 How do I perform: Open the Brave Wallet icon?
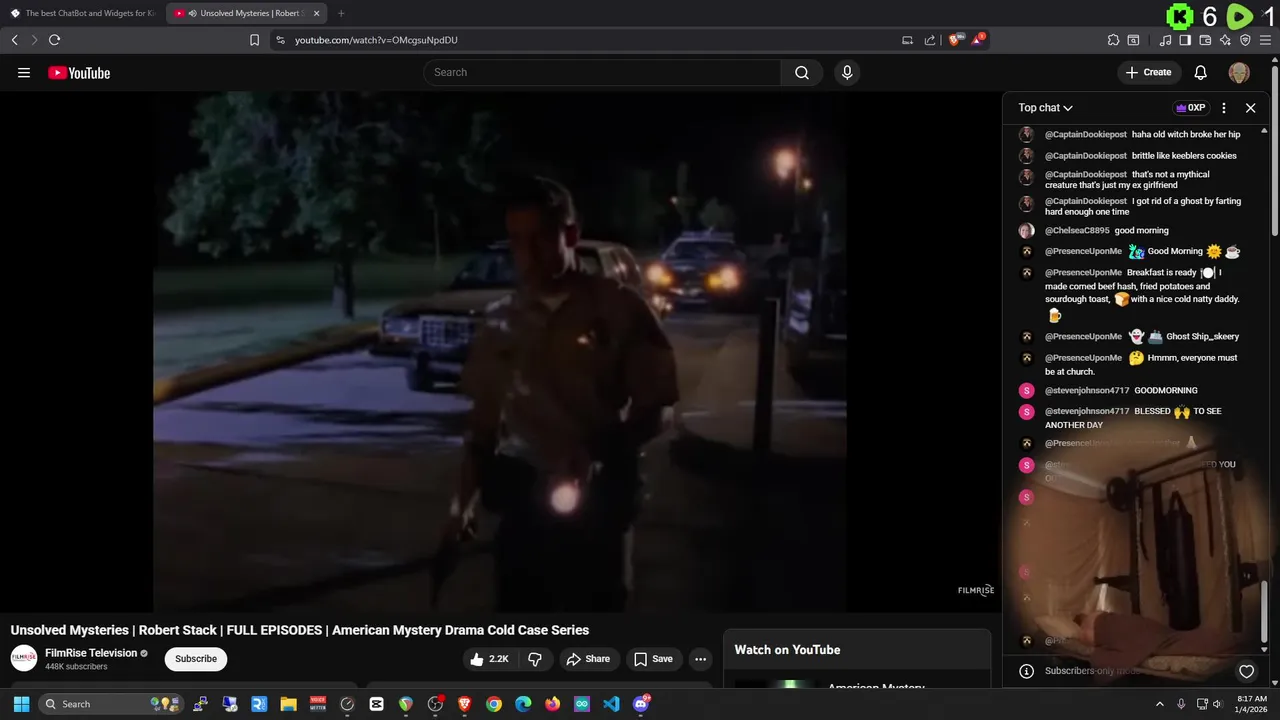(x=1205, y=40)
